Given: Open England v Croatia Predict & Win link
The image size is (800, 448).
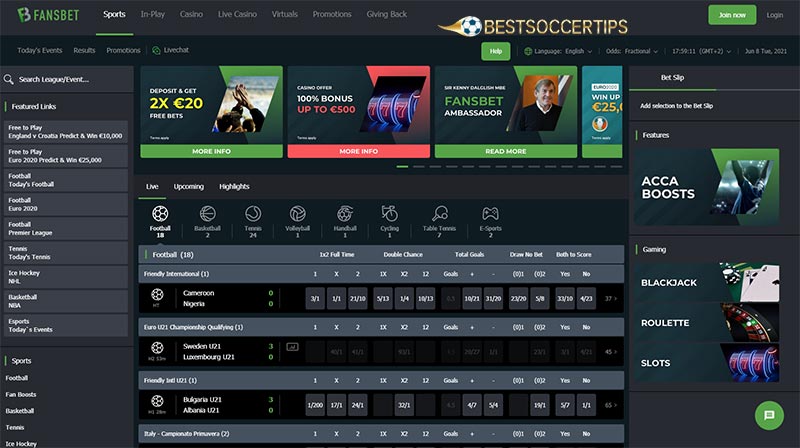Looking at the screenshot, I should 65,132.
